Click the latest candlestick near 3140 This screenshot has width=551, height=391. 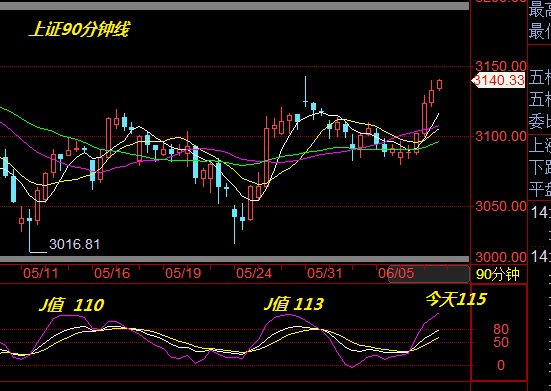tap(439, 85)
